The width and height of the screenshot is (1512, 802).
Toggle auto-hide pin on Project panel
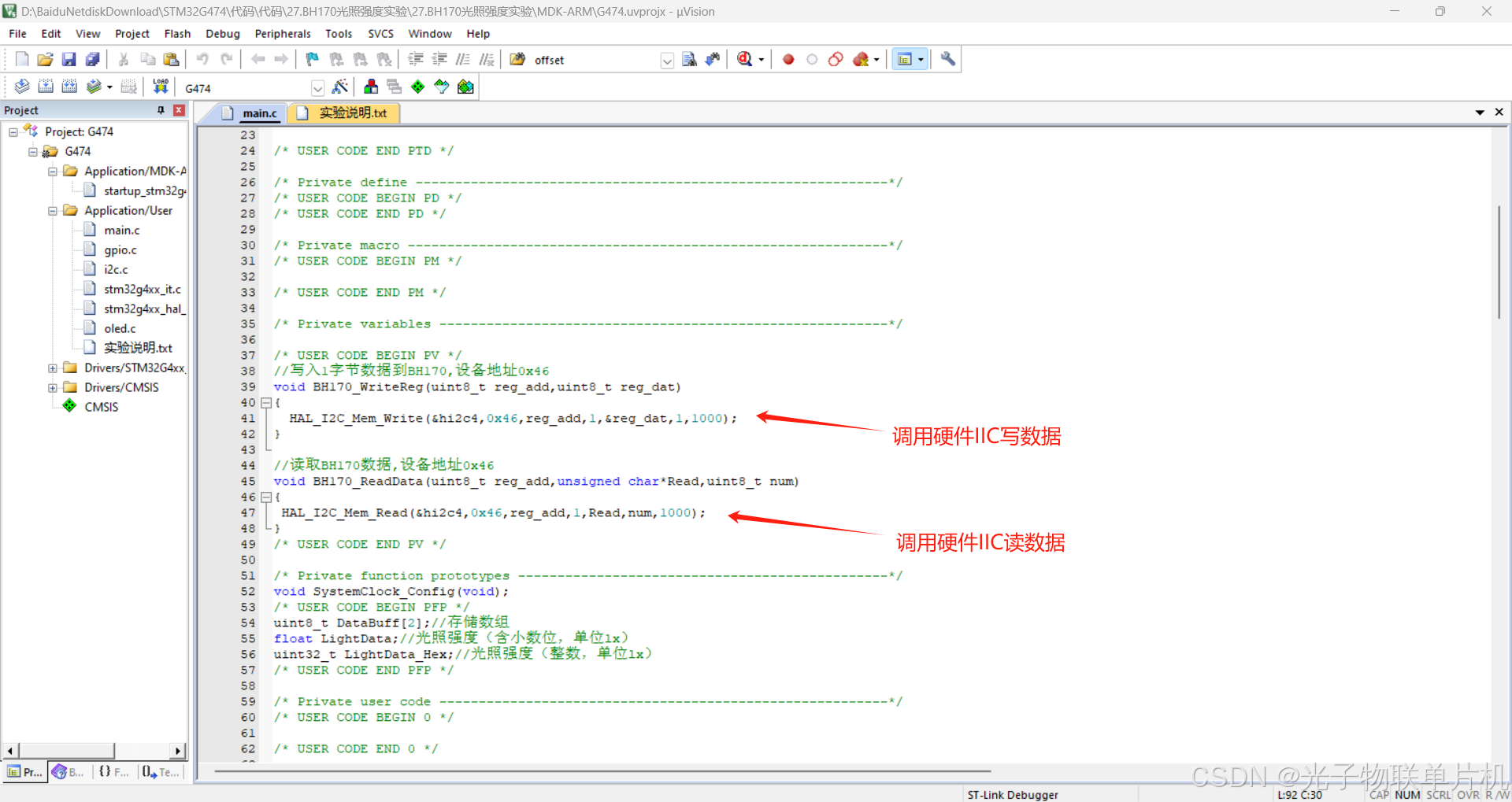161,110
